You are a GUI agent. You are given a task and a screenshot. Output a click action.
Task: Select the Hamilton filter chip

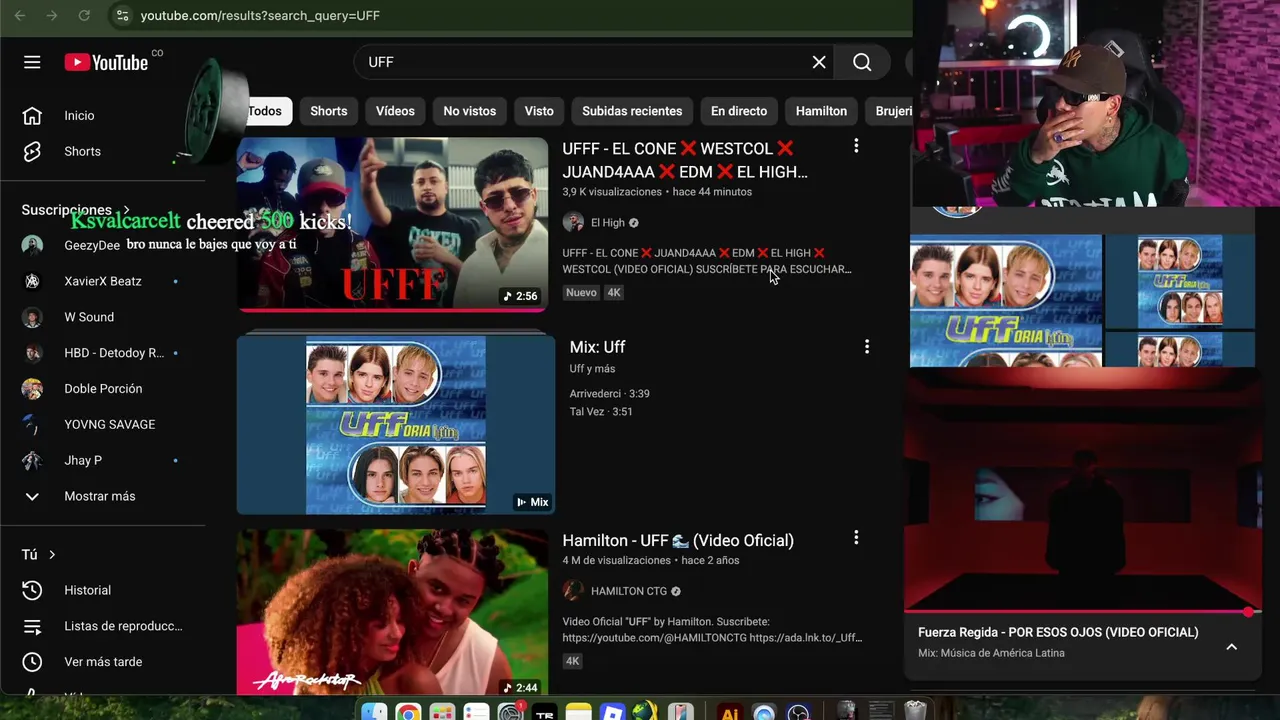coord(821,111)
